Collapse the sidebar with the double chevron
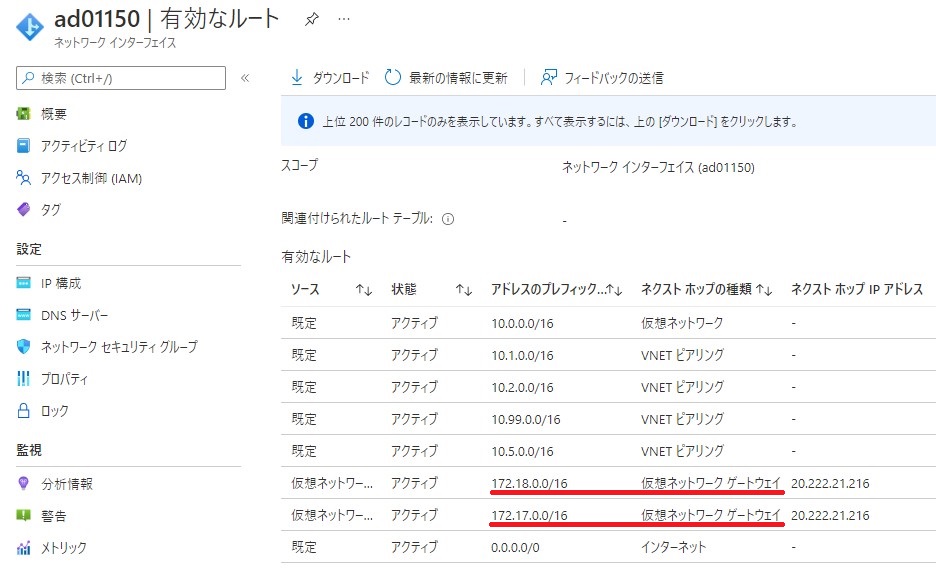The width and height of the screenshot is (936, 569). coord(245,78)
